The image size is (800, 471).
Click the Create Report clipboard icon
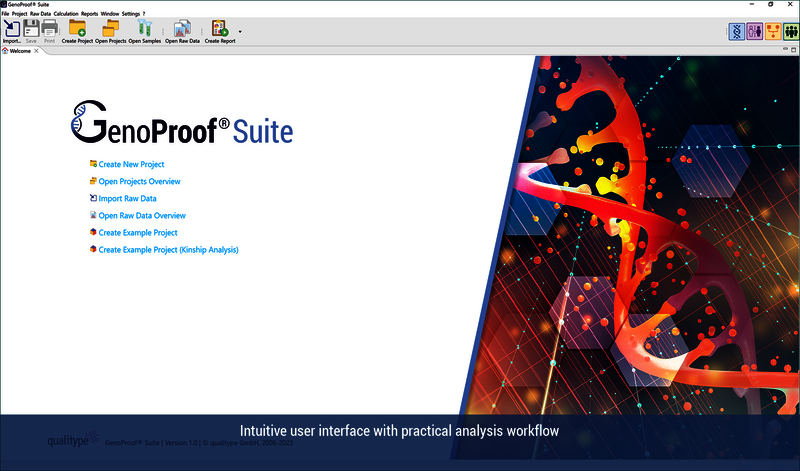point(220,29)
